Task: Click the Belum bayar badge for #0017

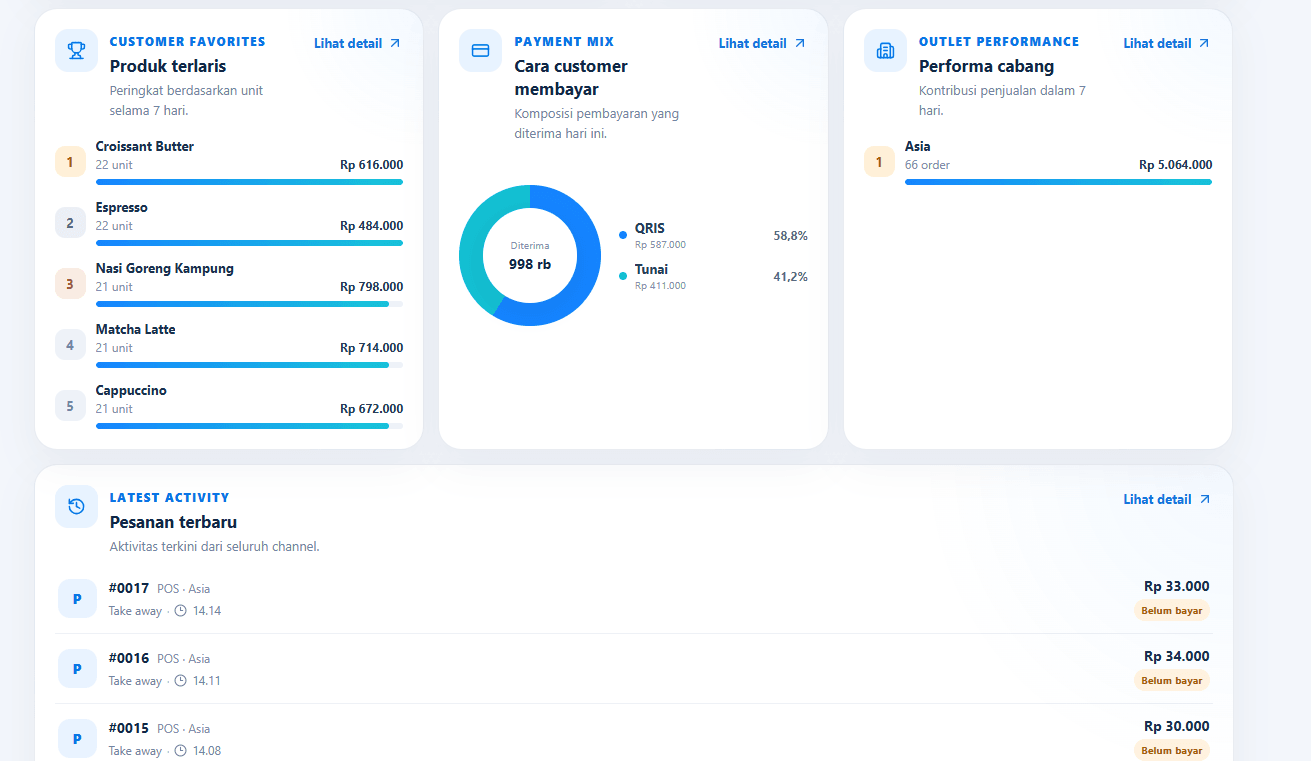Action: pyautogui.click(x=1172, y=611)
